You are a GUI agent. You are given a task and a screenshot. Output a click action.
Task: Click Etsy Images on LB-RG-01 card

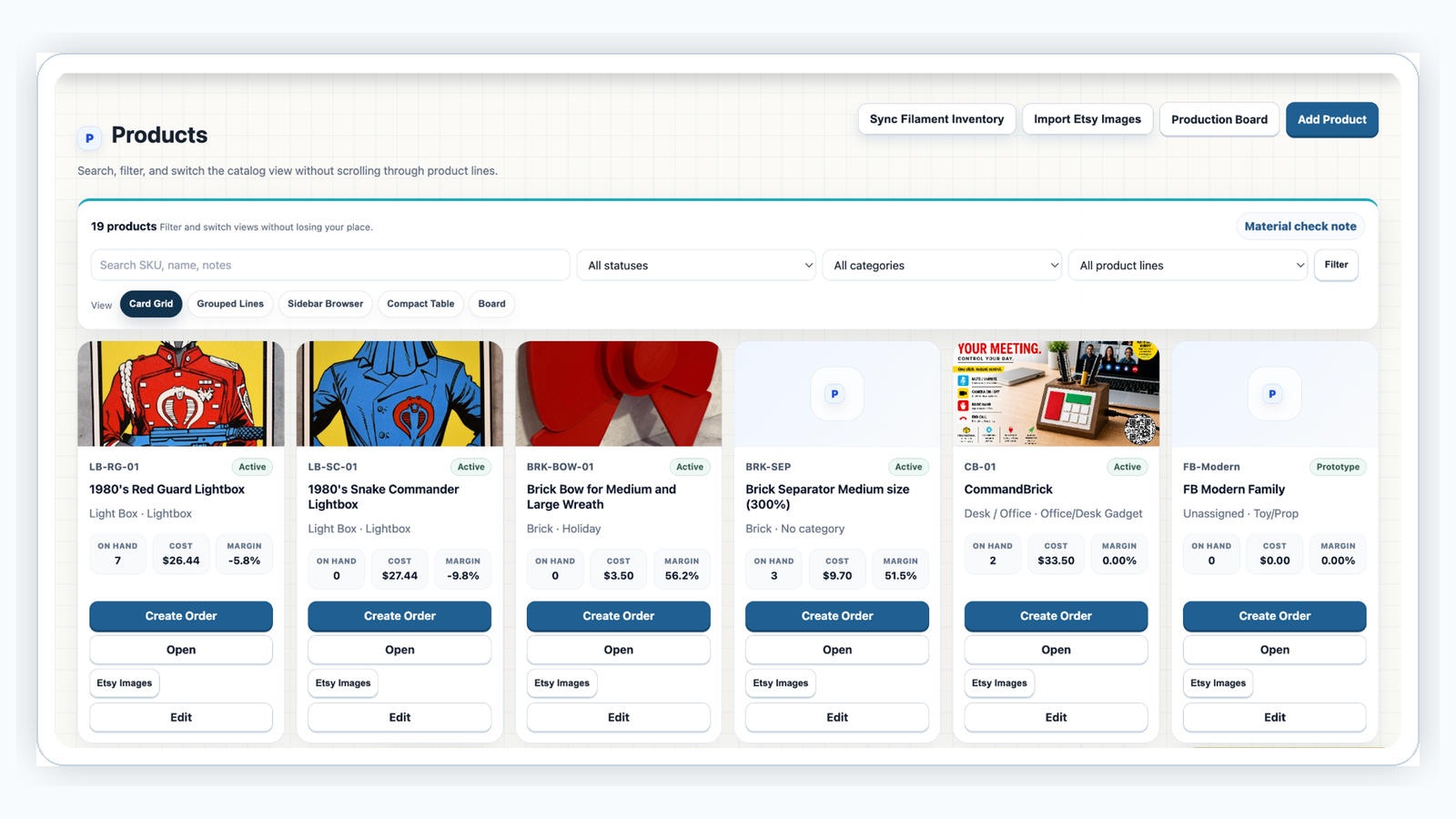[x=125, y=683]
